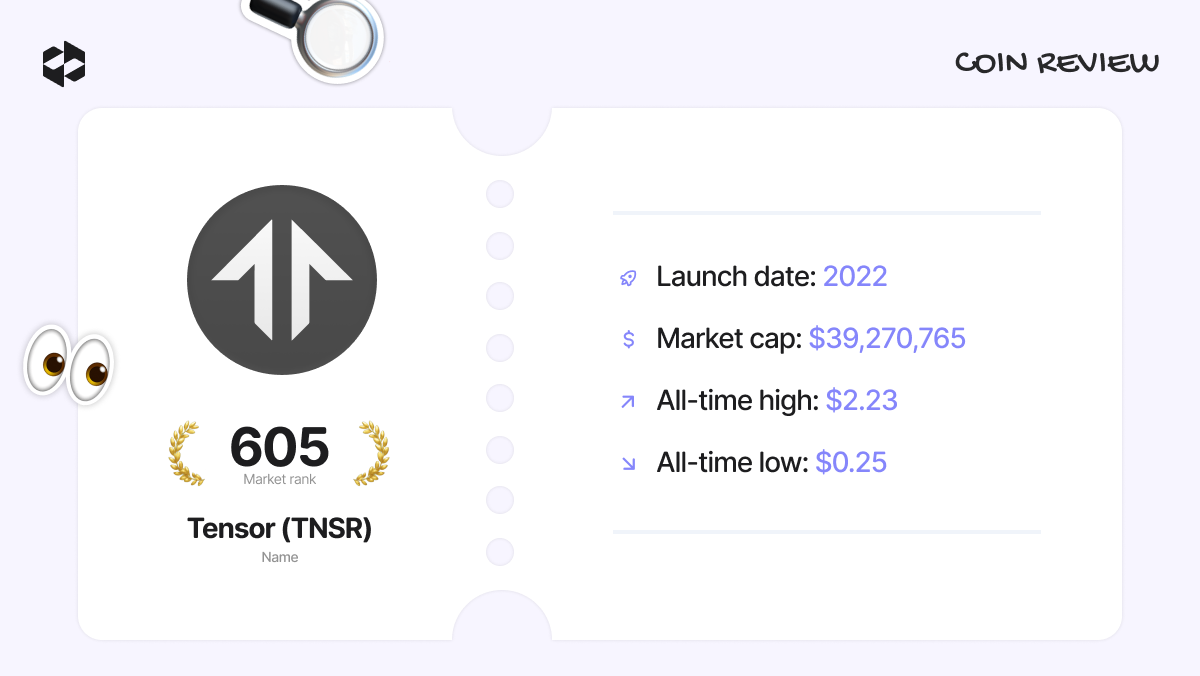Click the left golden laurel branch

(187, 454)
